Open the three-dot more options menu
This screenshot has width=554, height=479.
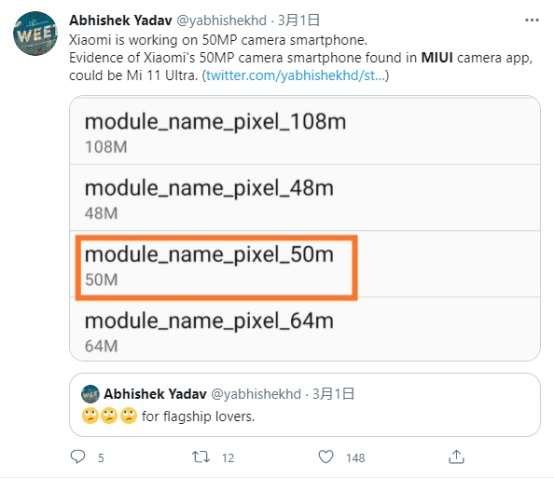532,20
